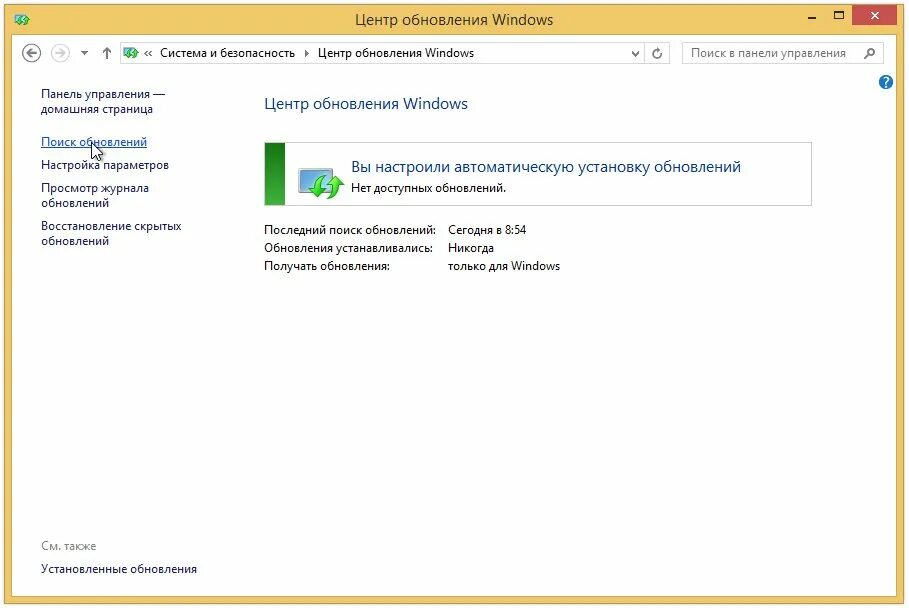Click the search magnifier icon

[869, 53]
